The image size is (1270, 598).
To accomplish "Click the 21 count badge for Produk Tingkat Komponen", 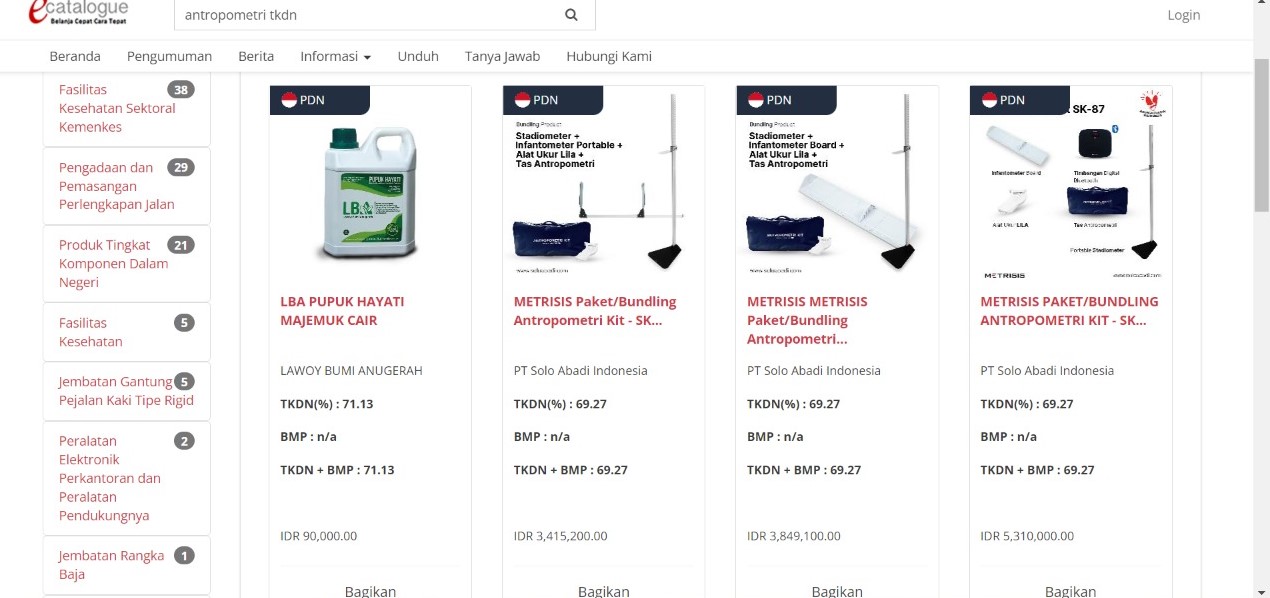I will point(181,245).
